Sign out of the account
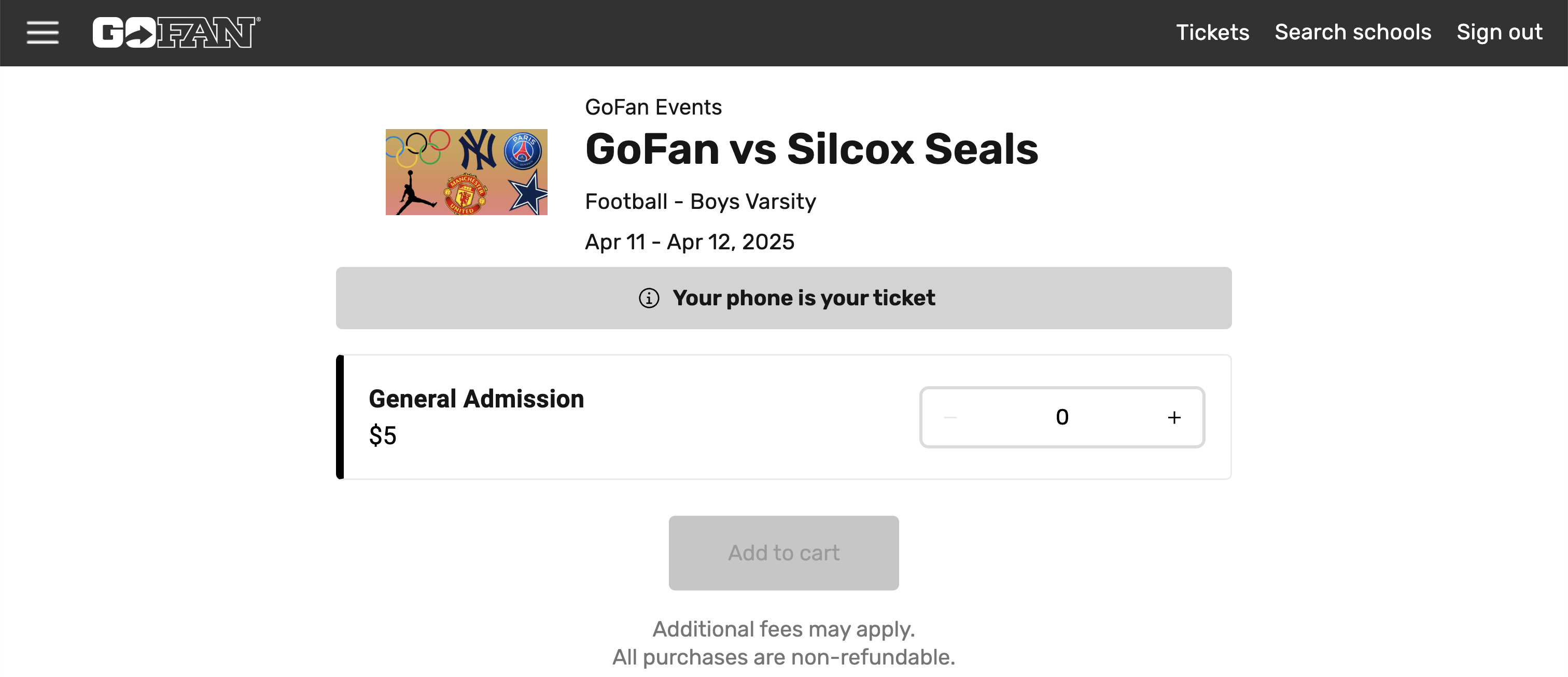 coord(1499,33)
